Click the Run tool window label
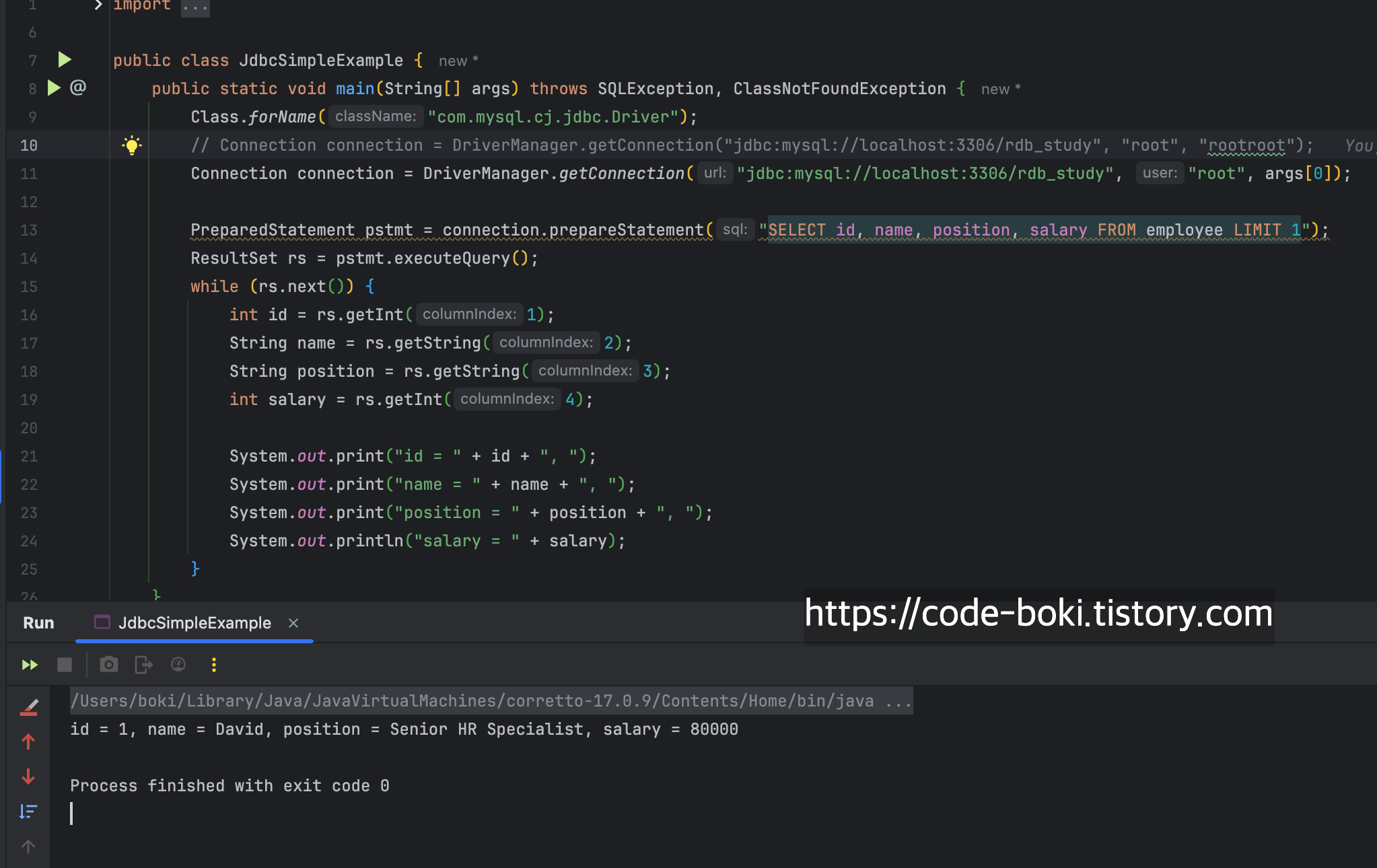Image resolution: width=1377 pixels, height=868 pixels. coord(38,623)
